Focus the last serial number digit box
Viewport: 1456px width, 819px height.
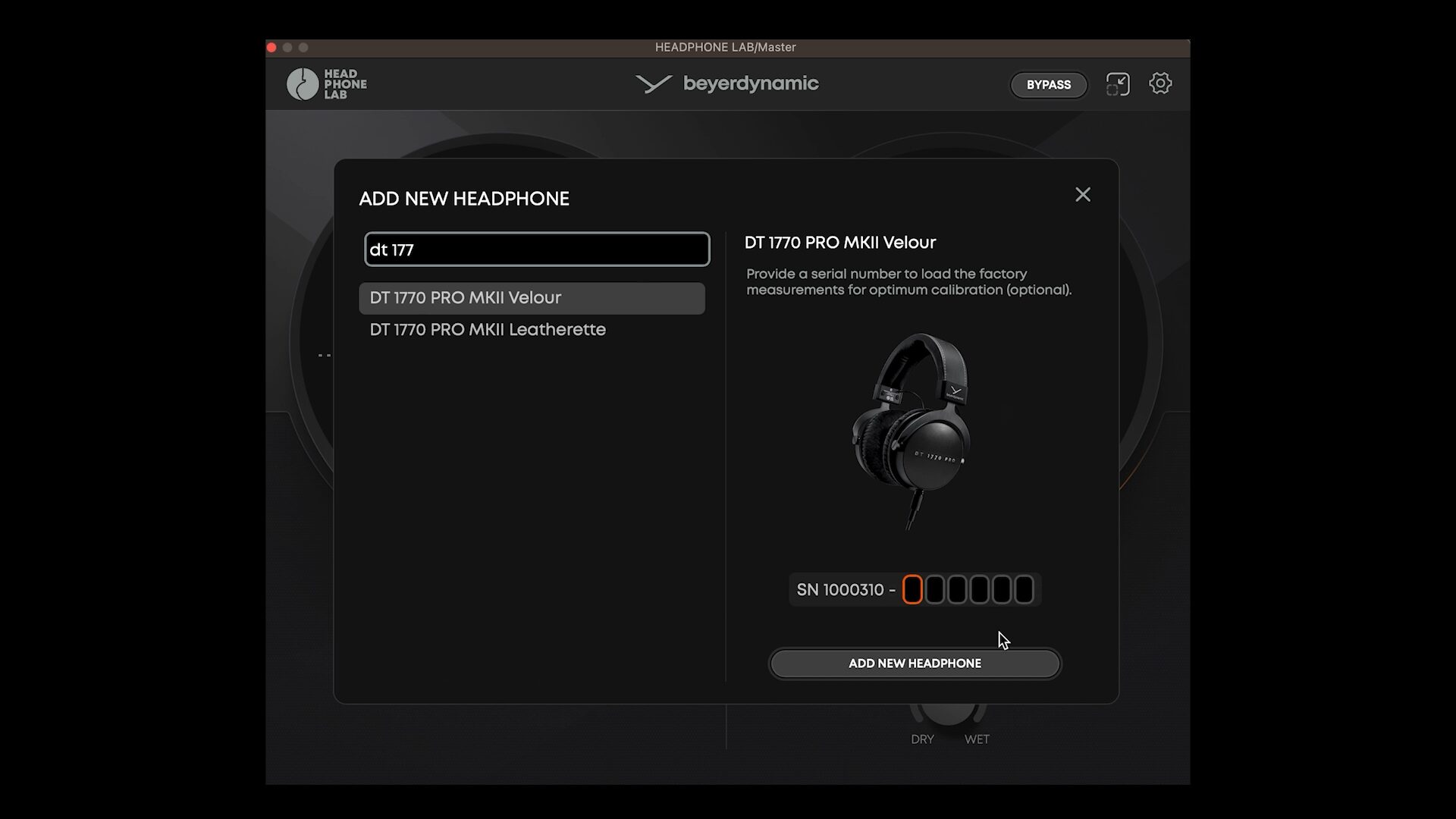(x=1024, y=589)
